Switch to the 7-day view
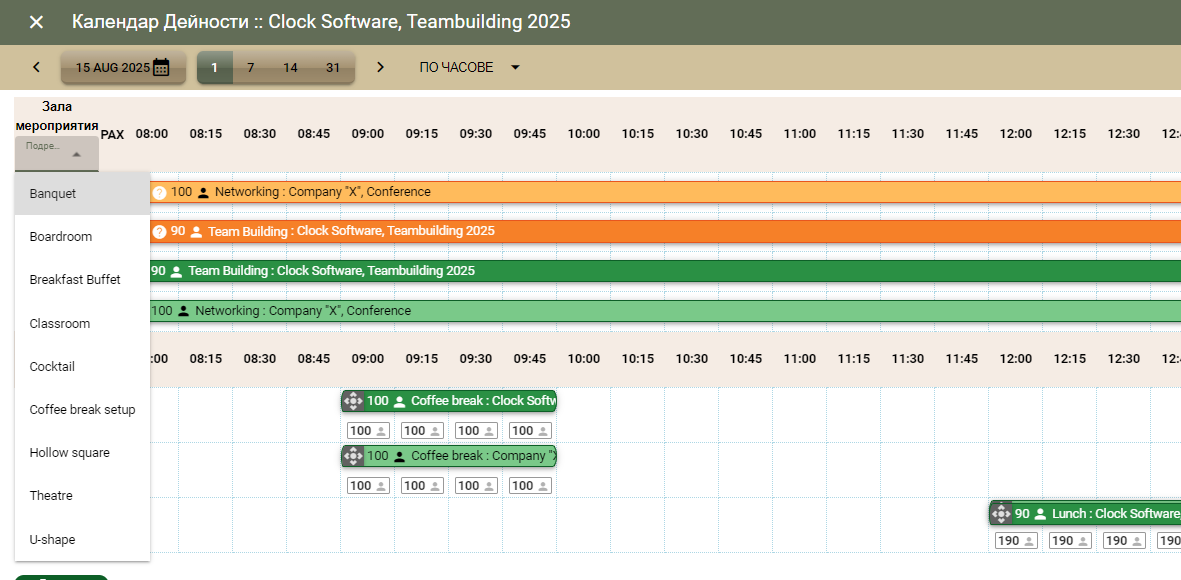1181x580 pixels. click(x=251, y=68)
